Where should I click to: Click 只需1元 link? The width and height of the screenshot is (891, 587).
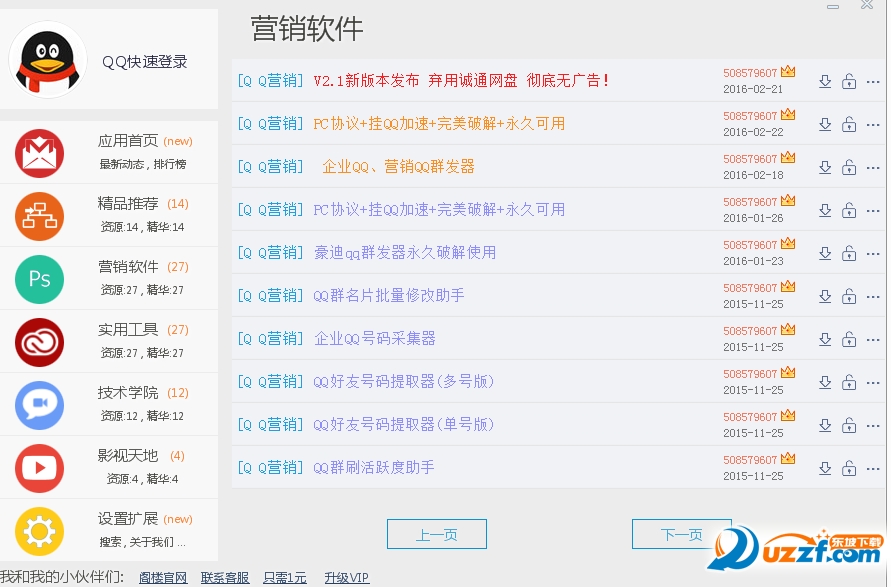coord(285,578)
